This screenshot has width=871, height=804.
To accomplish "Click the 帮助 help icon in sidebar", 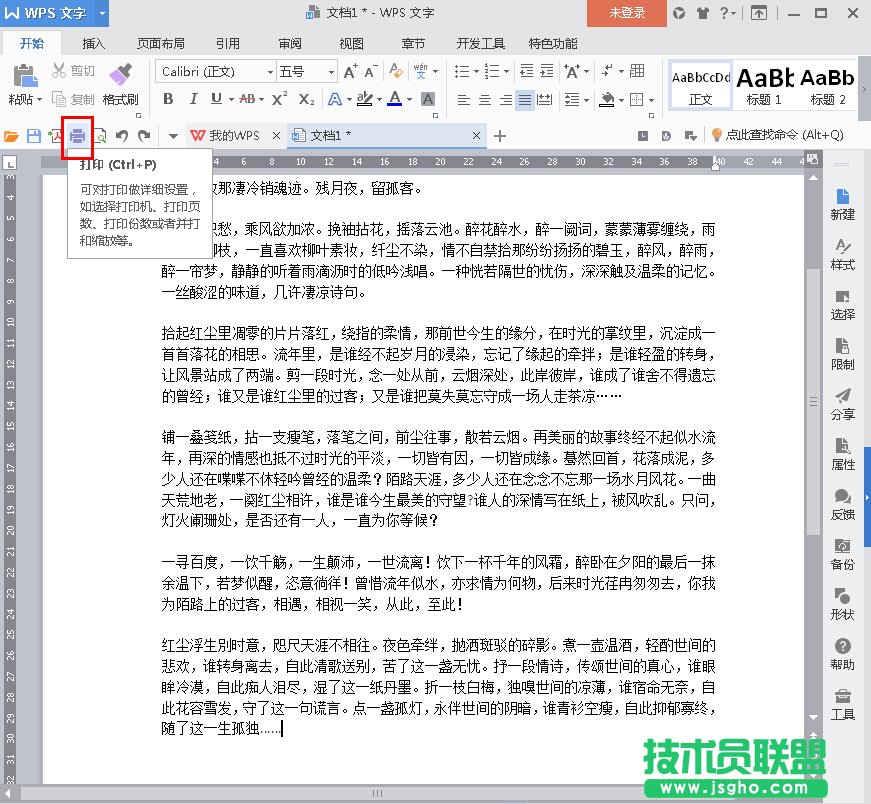I will (842, 653).
